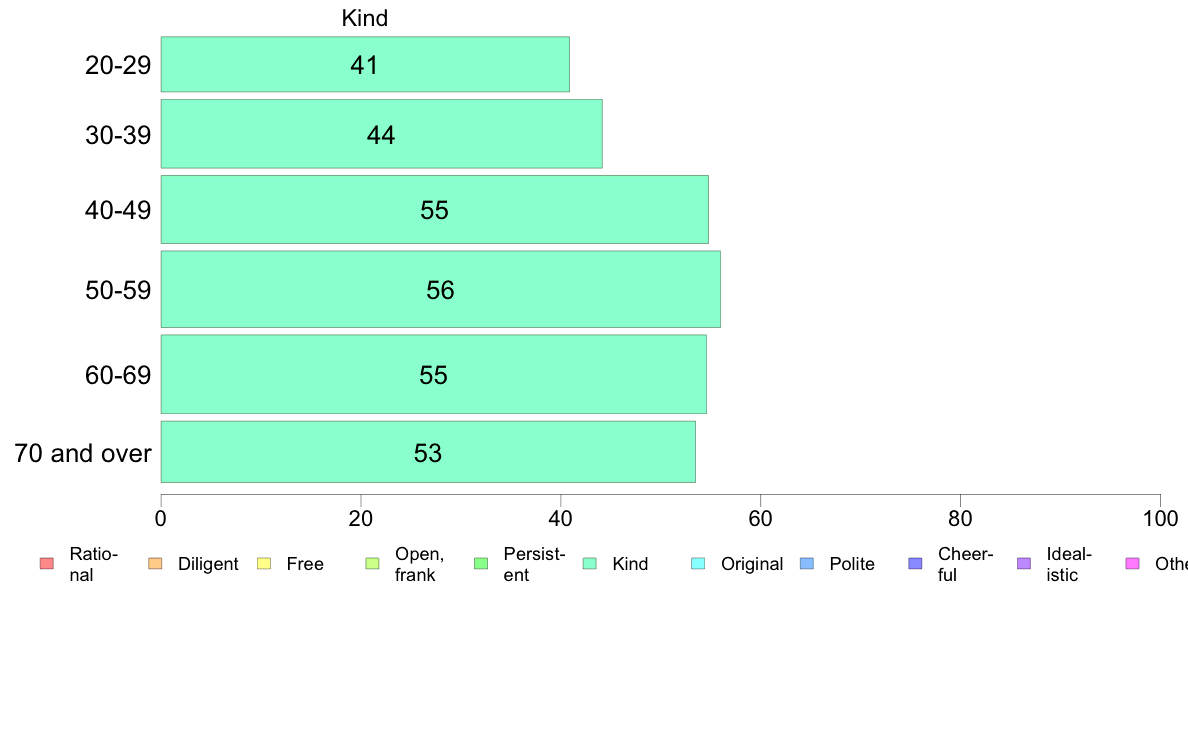
Task: Select the yellow Free legend swatch
Action: [264, 563]
